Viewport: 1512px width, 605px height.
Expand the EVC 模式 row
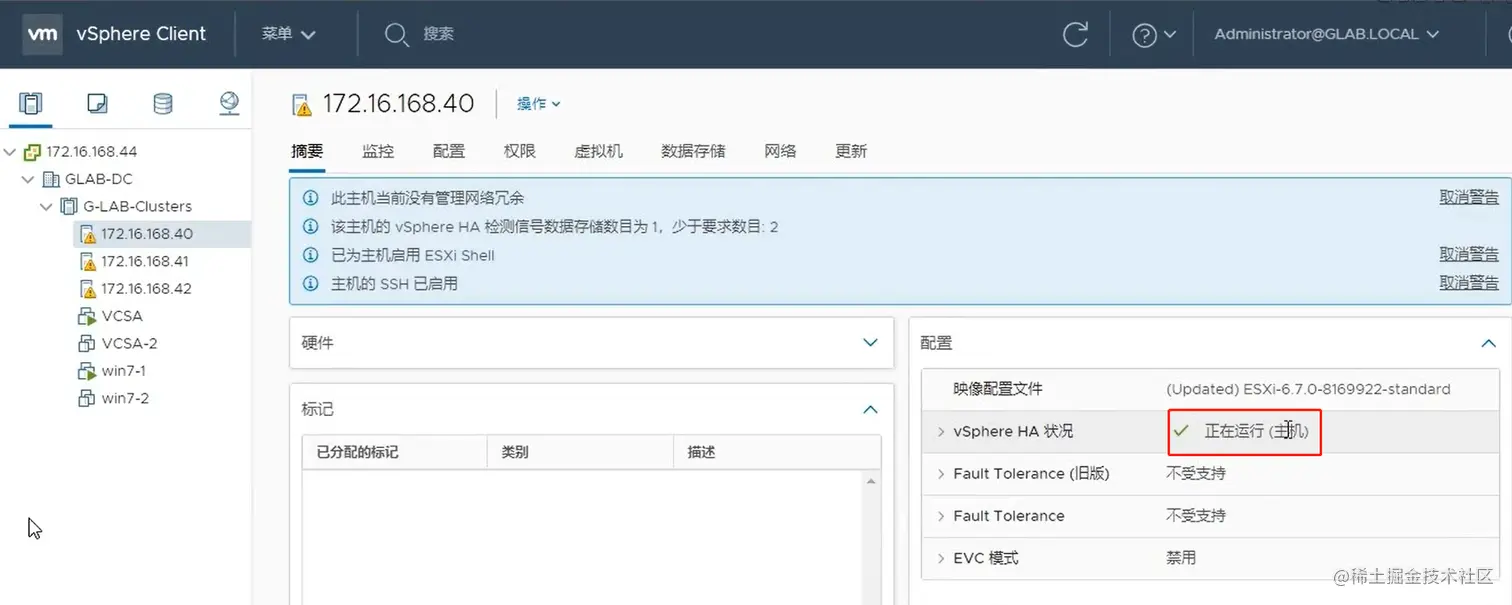pyautogui.click(x=941, y=558)
